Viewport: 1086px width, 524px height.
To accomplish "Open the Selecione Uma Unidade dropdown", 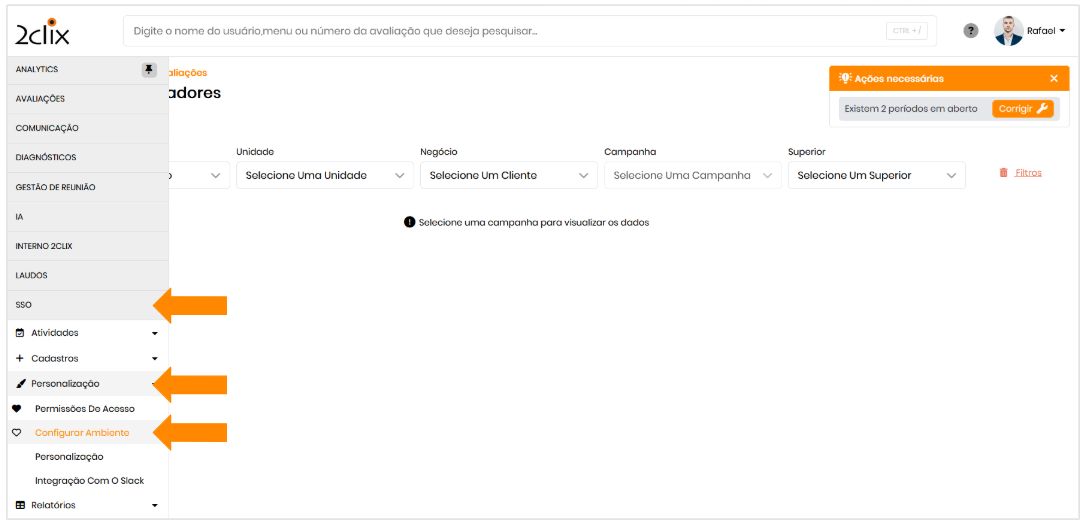I will [324, 175].
